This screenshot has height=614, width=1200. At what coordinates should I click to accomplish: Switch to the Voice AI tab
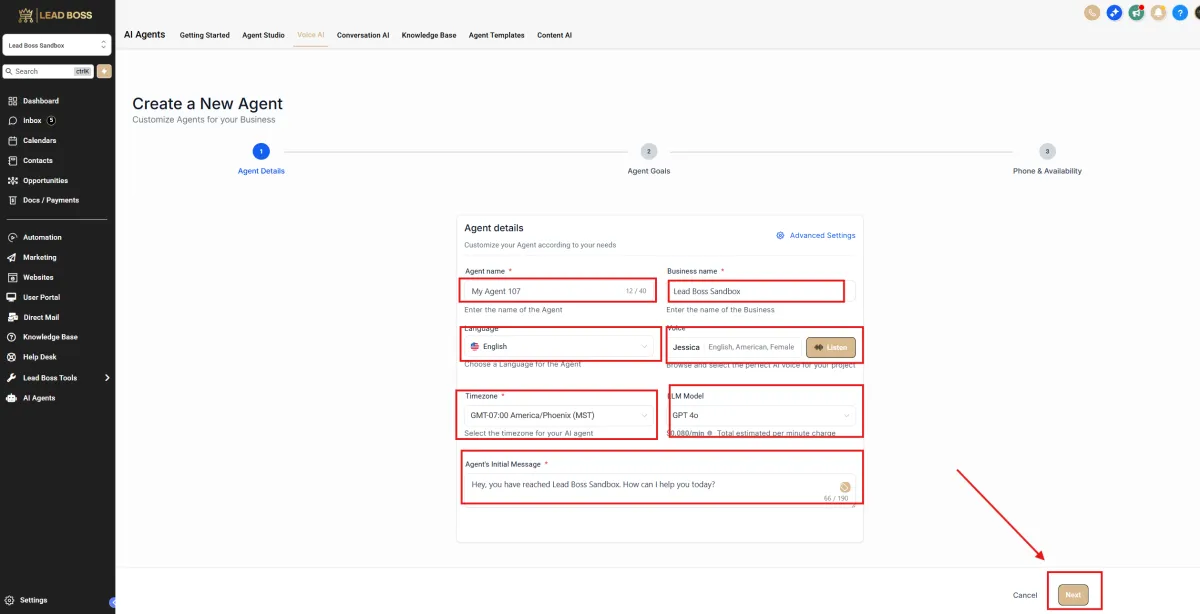tap(311, 35)
